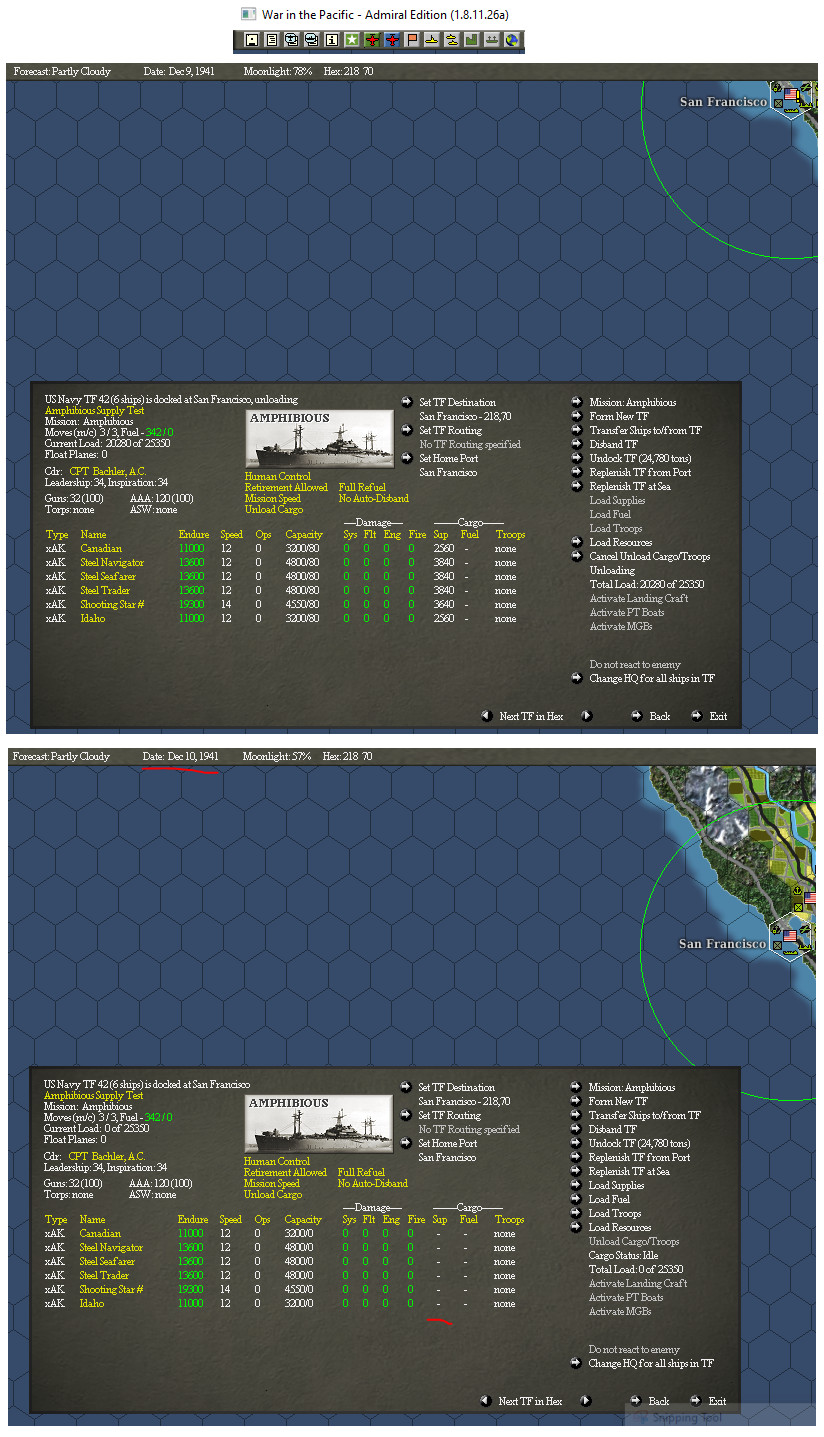This screenshot has height=1437, width=824.
Task: Click arrow beside Load Supplies in Dec 10 panel
Action: 576,1185
